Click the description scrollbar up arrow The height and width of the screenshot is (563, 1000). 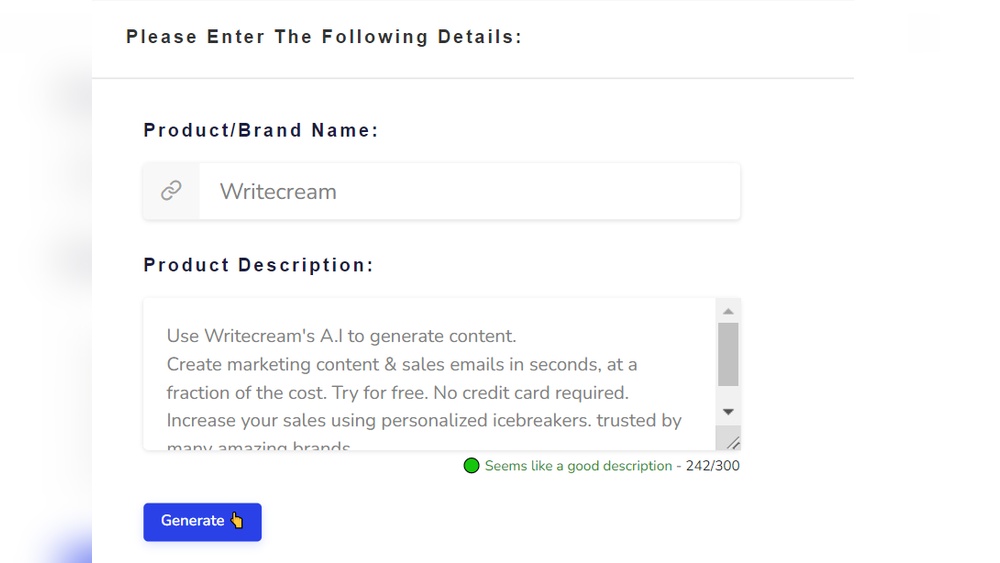[728, 310]
